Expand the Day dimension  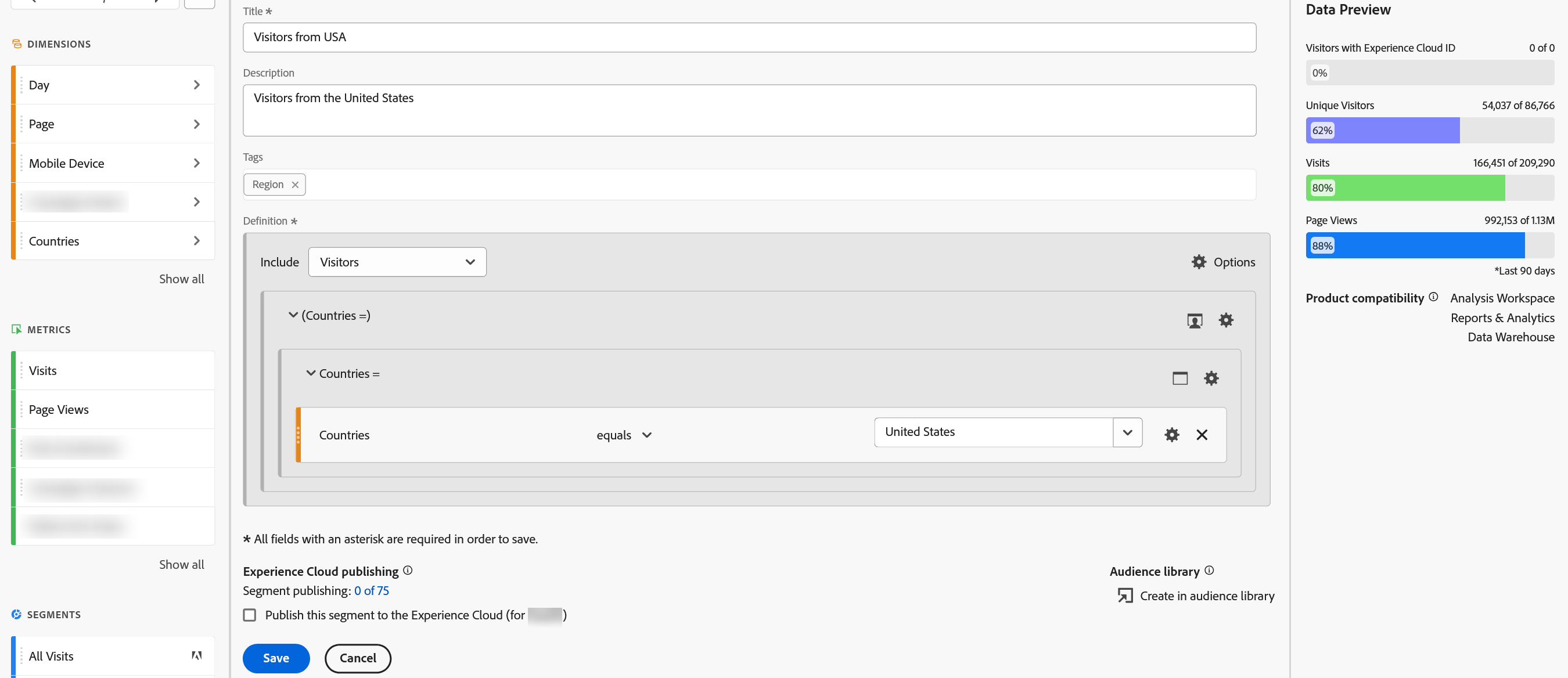196,85
